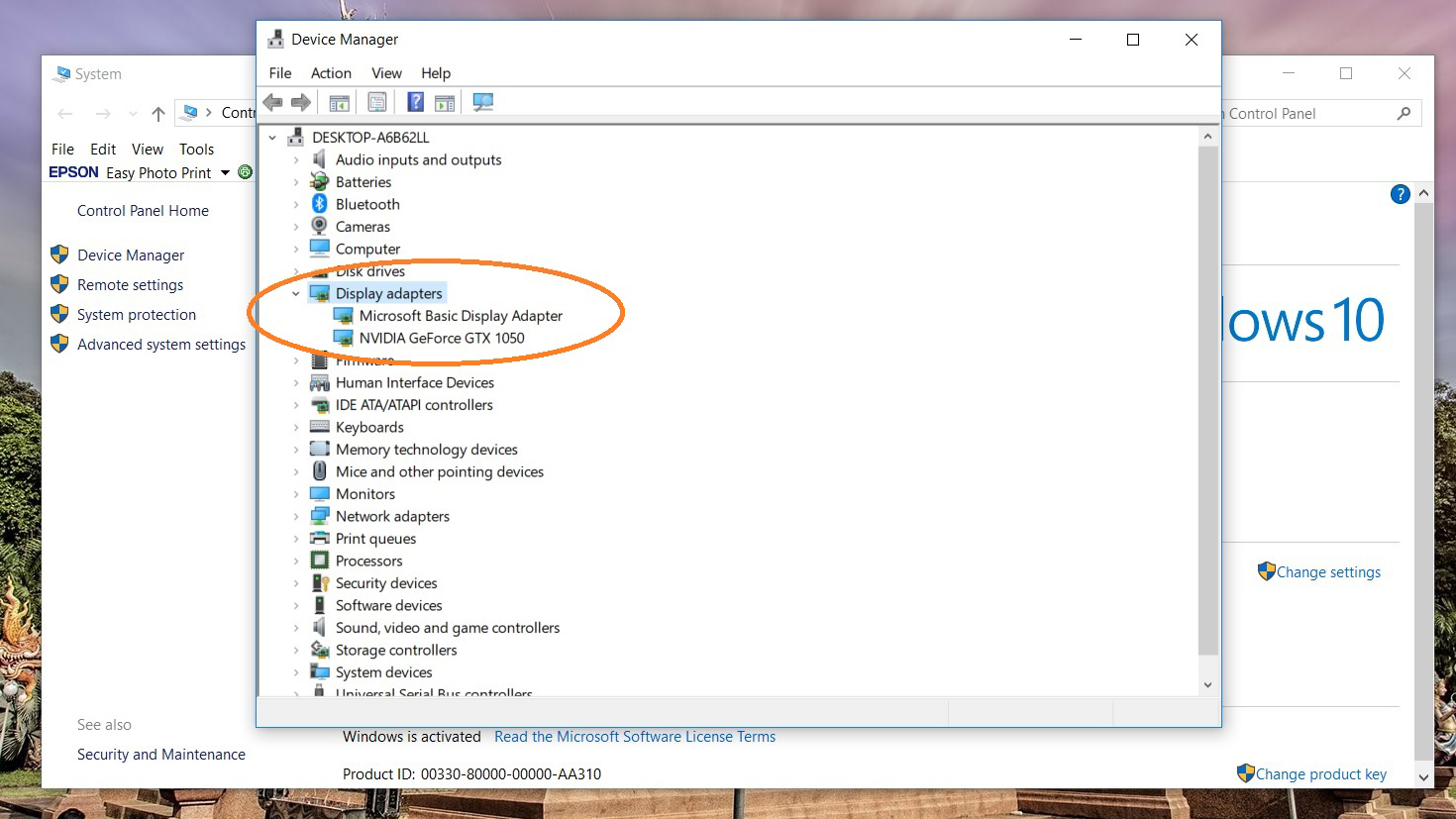This screenshot has height=819, width=1456.
Task: Click the Mice and other pointing devices icon
Action: coord(319,471)
